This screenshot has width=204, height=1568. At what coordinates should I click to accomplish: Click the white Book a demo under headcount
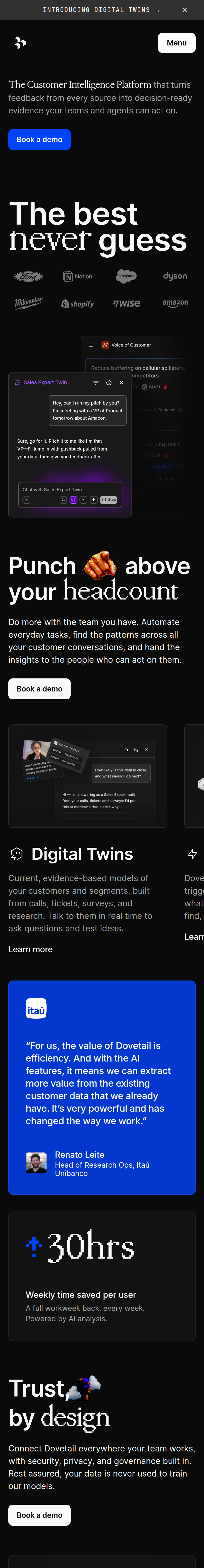pos(39,688)
